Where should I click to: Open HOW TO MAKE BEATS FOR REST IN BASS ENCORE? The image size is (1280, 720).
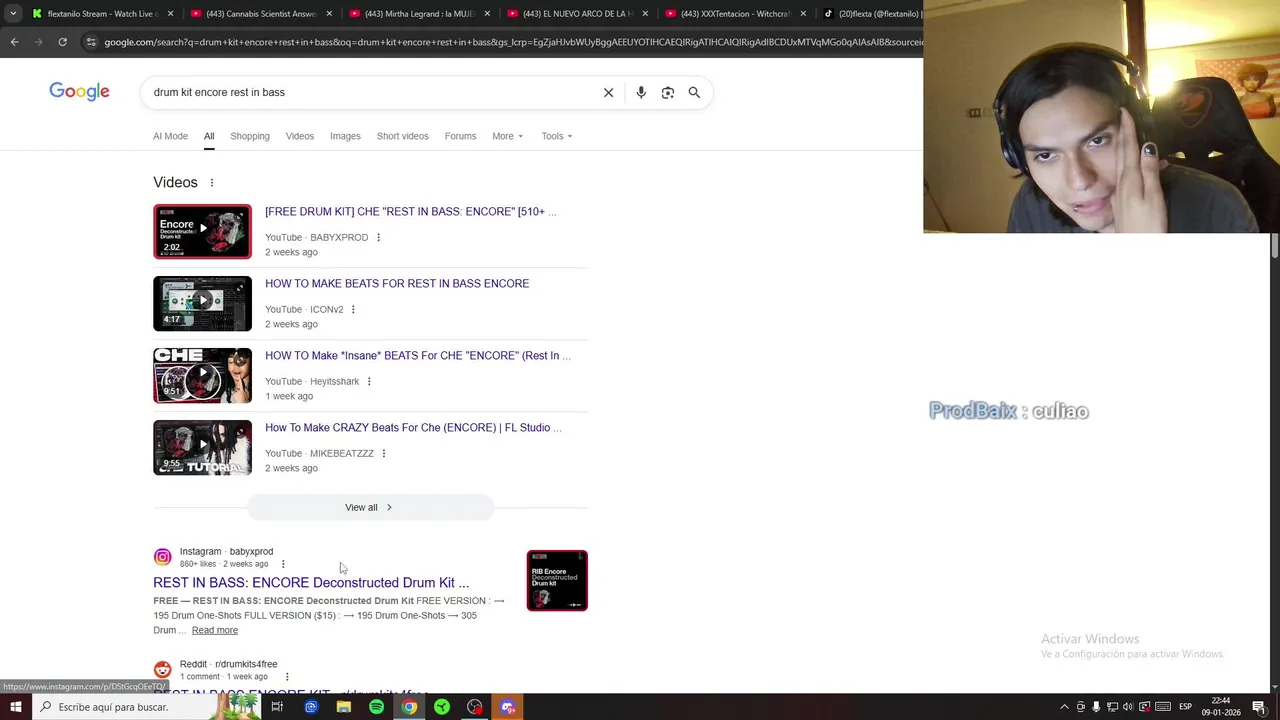[x=397, y=283]
